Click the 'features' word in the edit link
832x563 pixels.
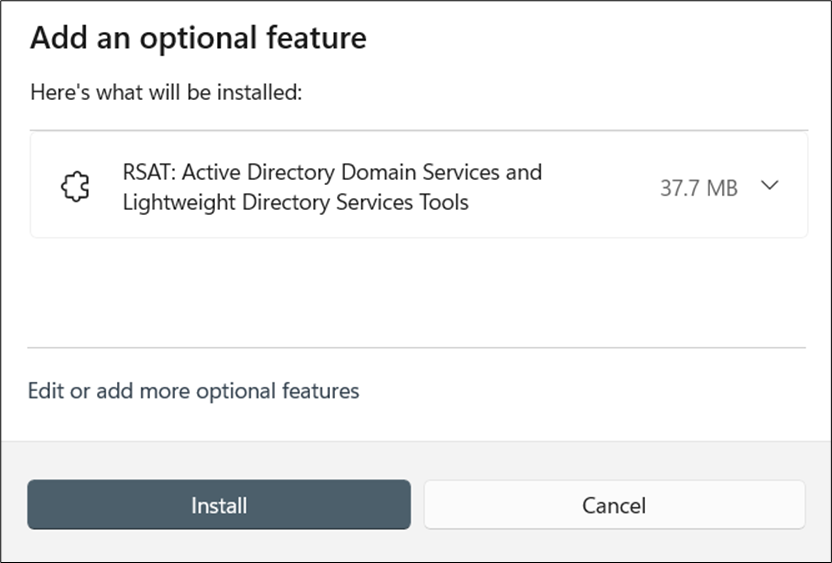point(320,391)
